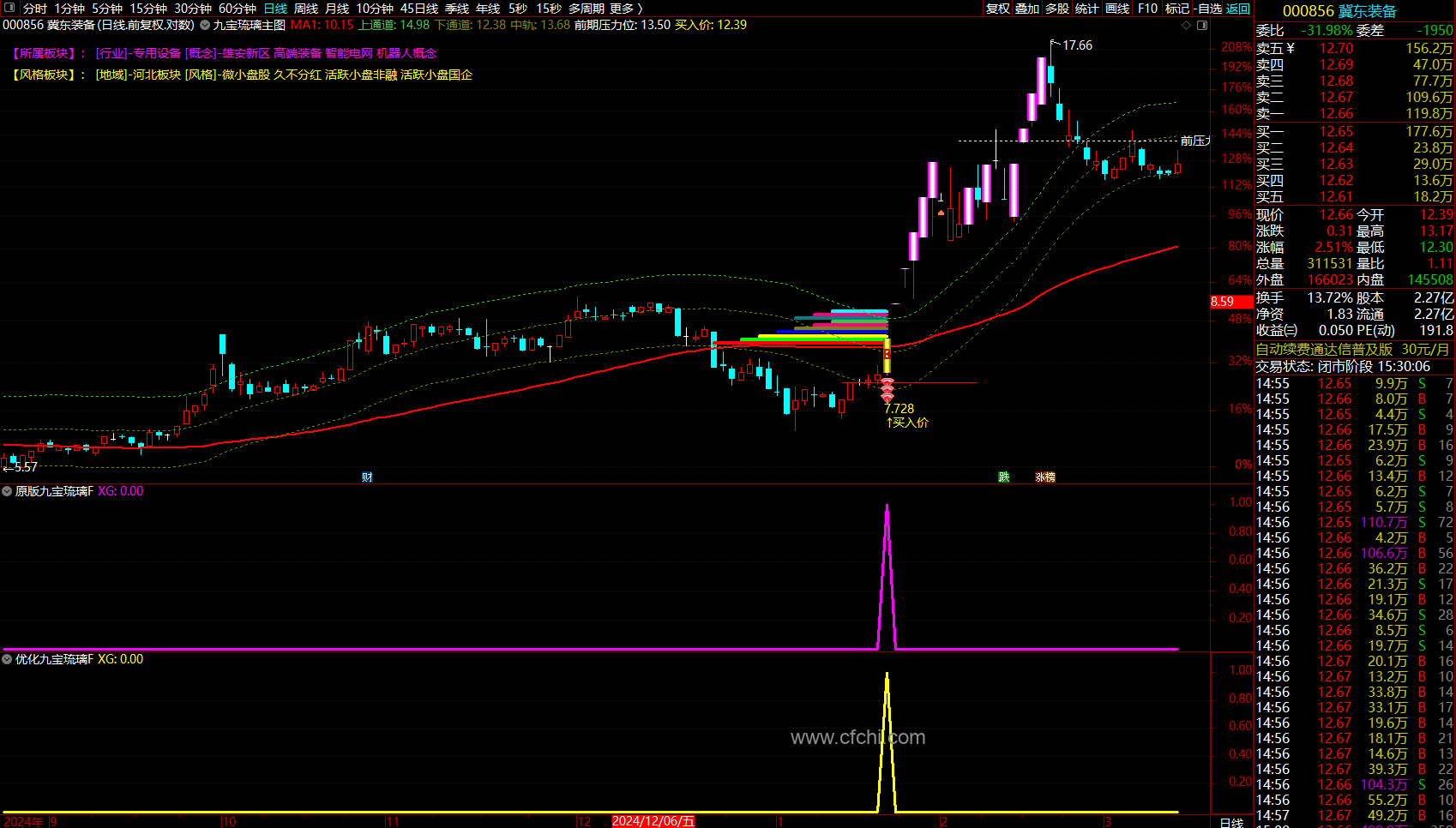Select the 日线 daily chart tab

(x=275, y=9)
